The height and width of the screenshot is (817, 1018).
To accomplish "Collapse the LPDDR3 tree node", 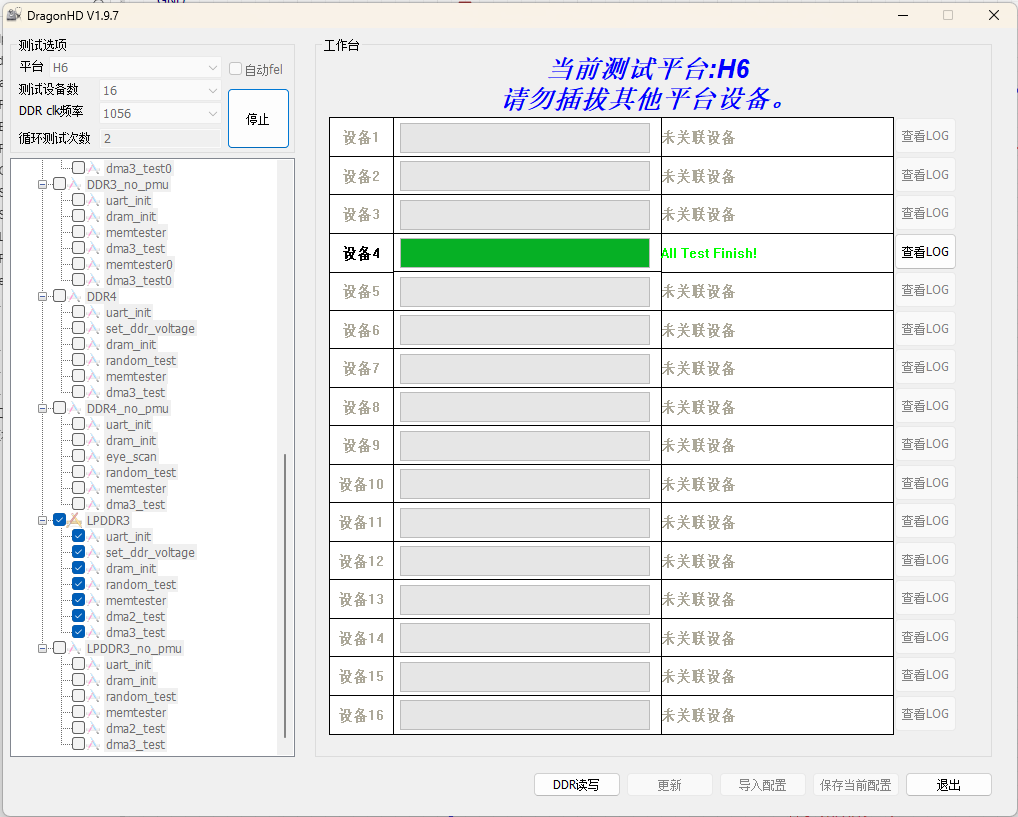I will (x=44, y=520).
